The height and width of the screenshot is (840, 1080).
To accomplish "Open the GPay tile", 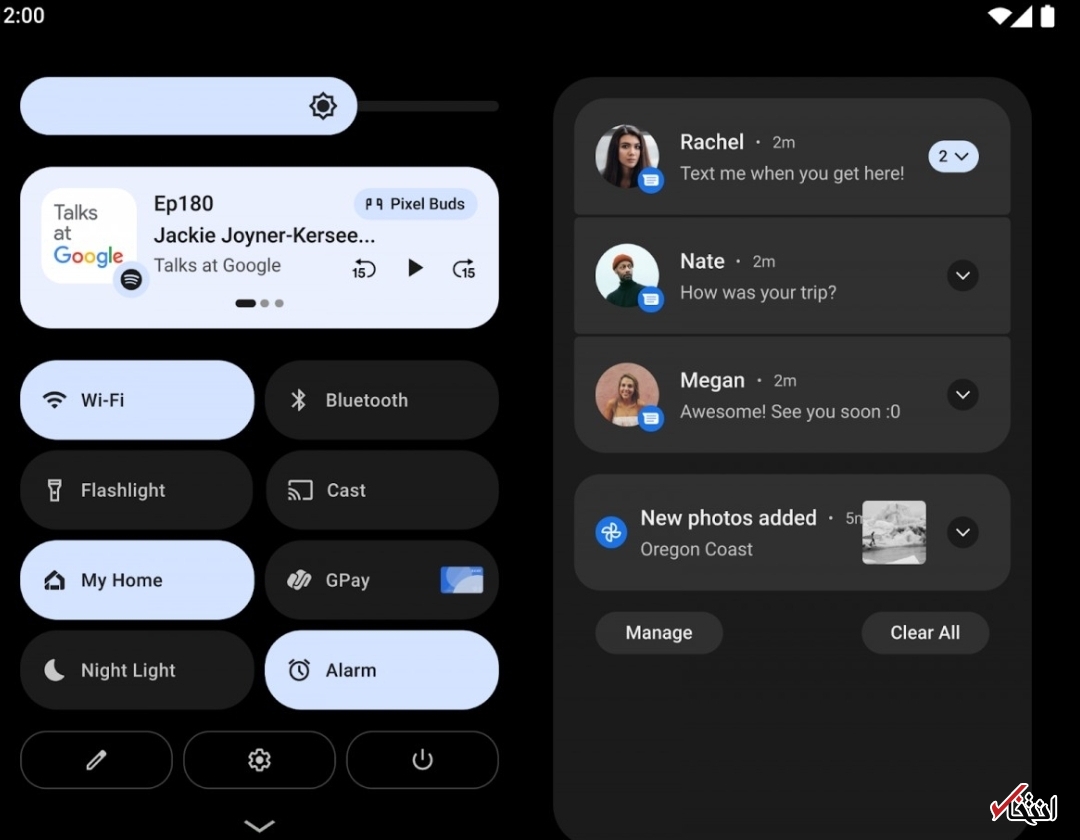I will click(x=381, y=580).
